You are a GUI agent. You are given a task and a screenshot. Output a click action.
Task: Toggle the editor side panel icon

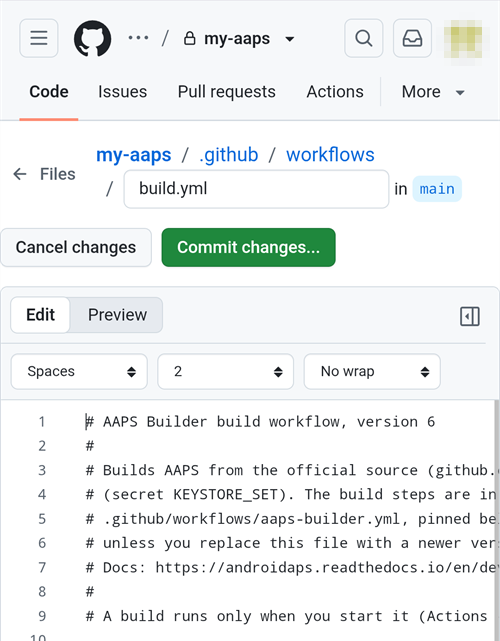pos(470,316)
